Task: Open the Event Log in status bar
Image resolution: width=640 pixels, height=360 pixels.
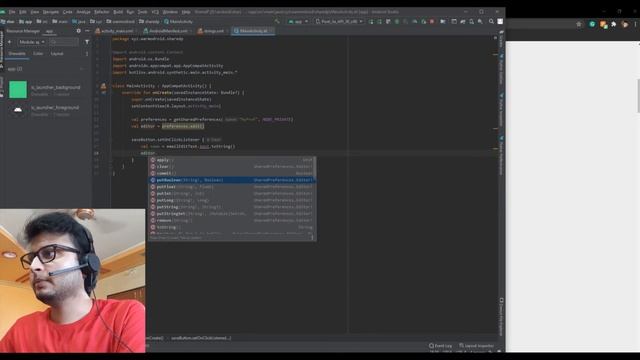Action: click(441, 346)
